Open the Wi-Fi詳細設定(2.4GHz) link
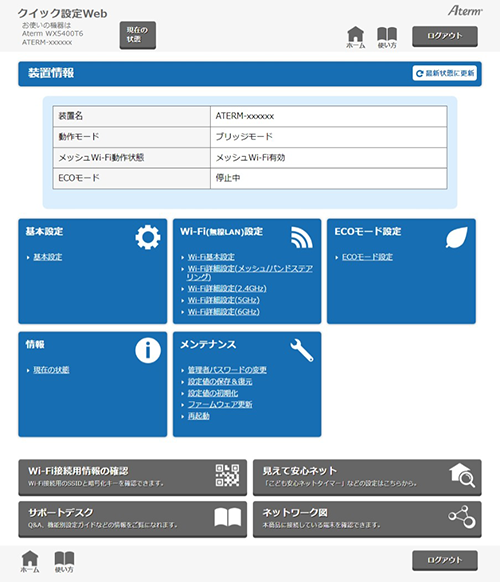The height and width of the screenshot is (582, 500). click(227, 288)
